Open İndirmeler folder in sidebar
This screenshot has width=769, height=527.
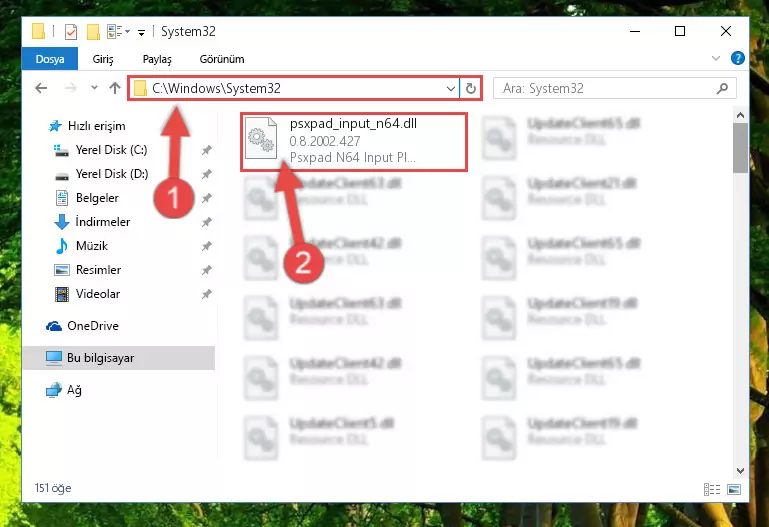[103, 222]
